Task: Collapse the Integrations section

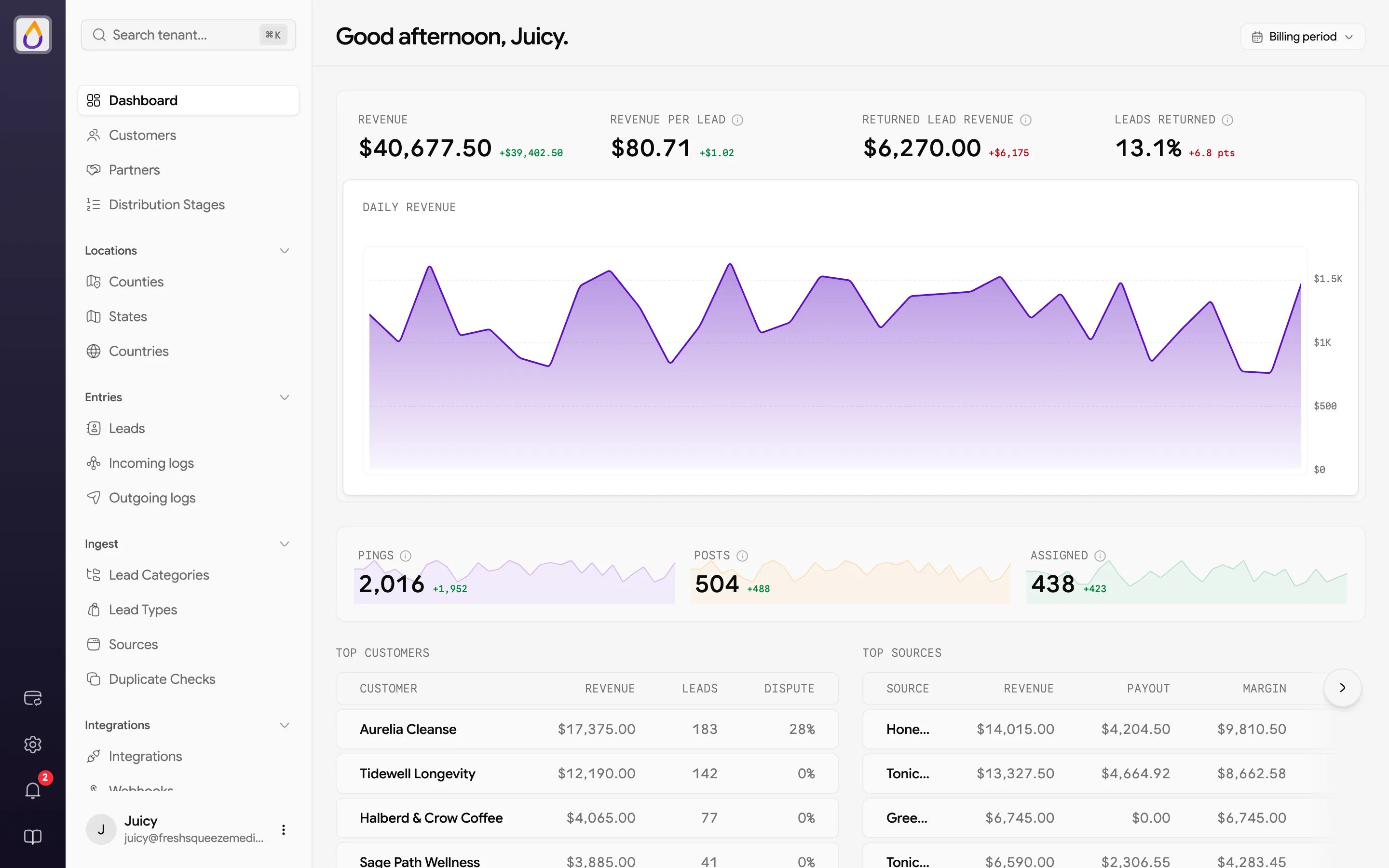Action: (x=284, y=725)
